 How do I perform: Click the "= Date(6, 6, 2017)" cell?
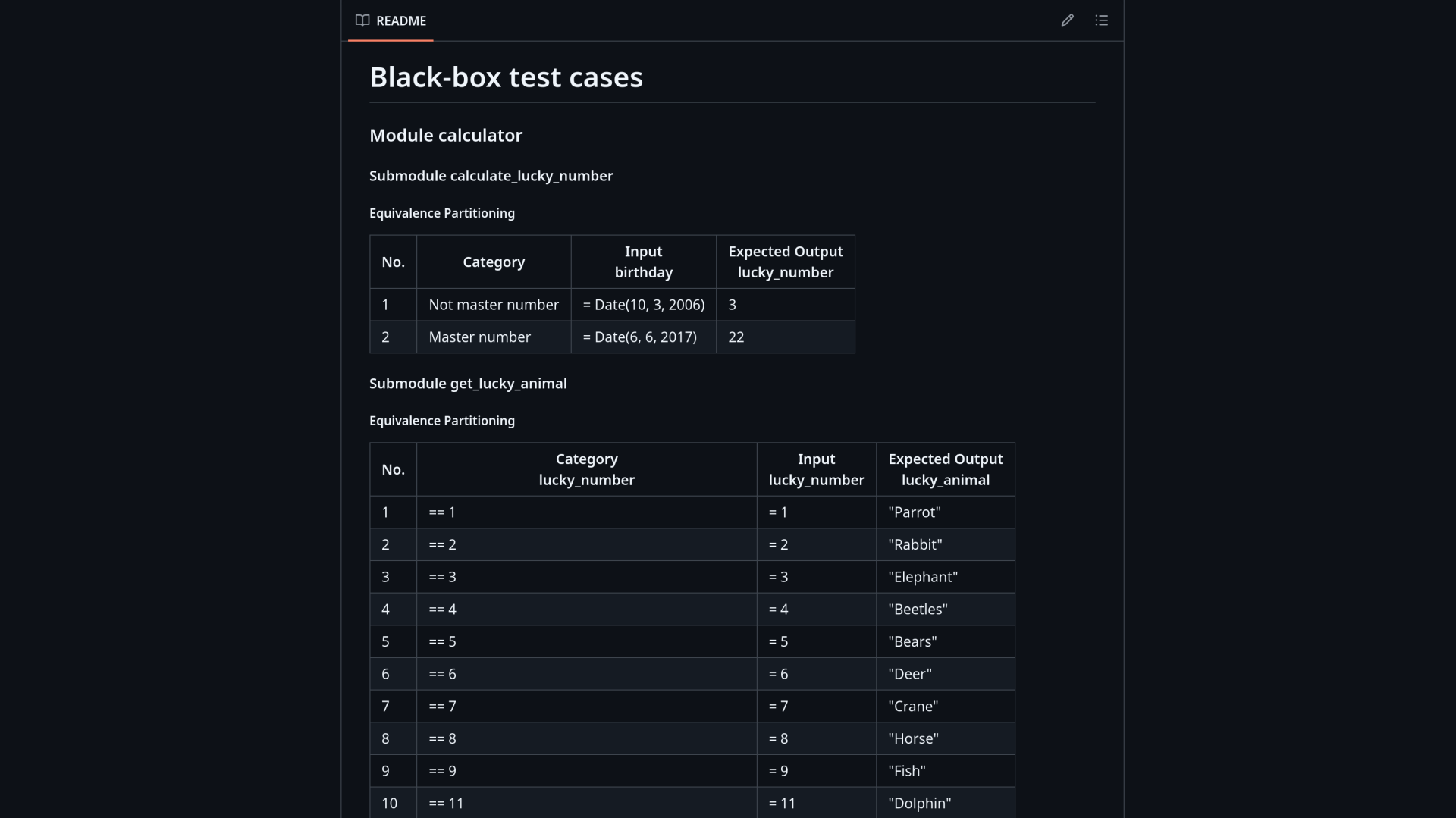tap(644, 337)
